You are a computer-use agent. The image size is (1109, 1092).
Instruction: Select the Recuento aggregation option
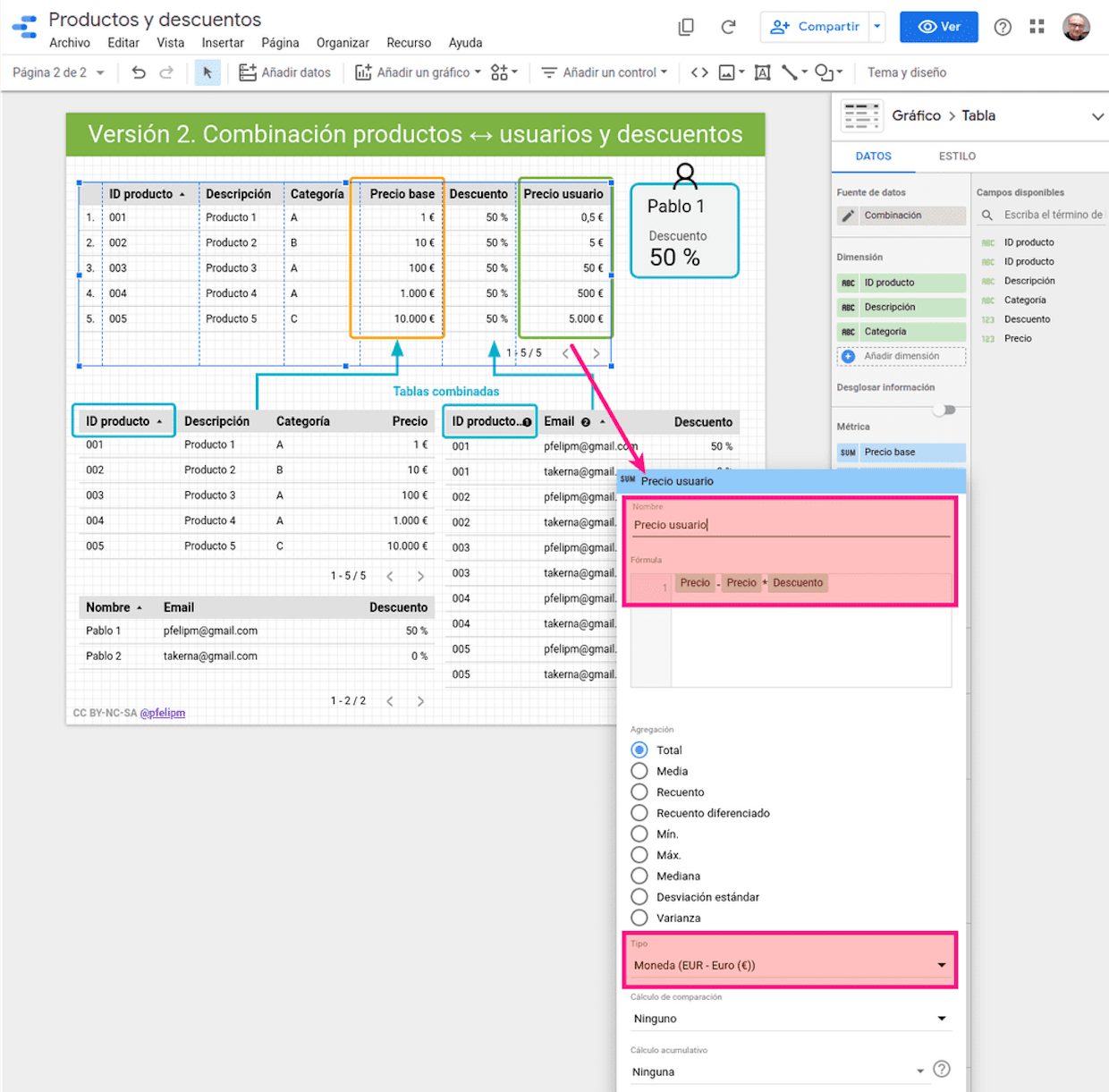point(639,791)
